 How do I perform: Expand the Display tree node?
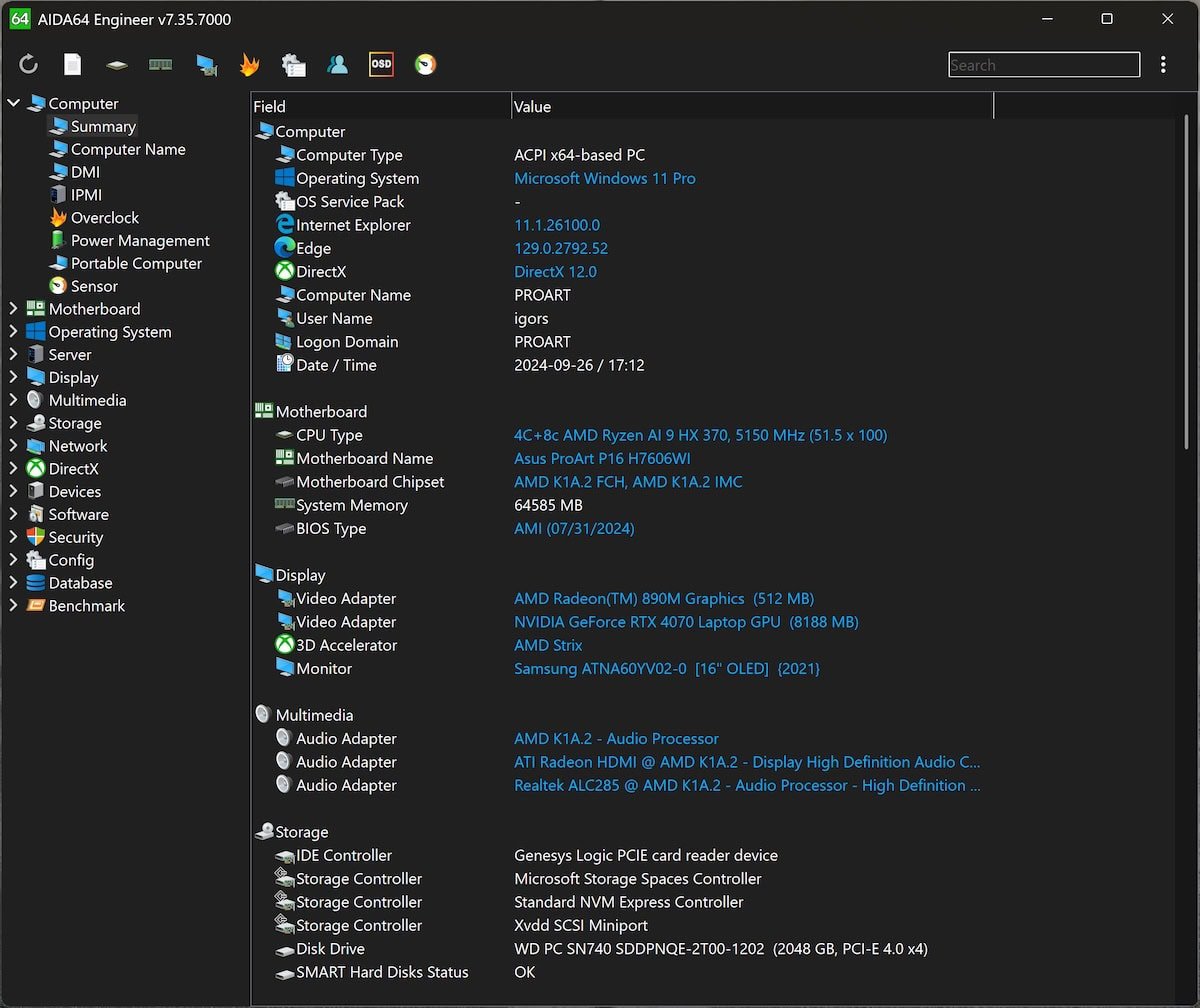pyautogui.click(x=13, y=377)
